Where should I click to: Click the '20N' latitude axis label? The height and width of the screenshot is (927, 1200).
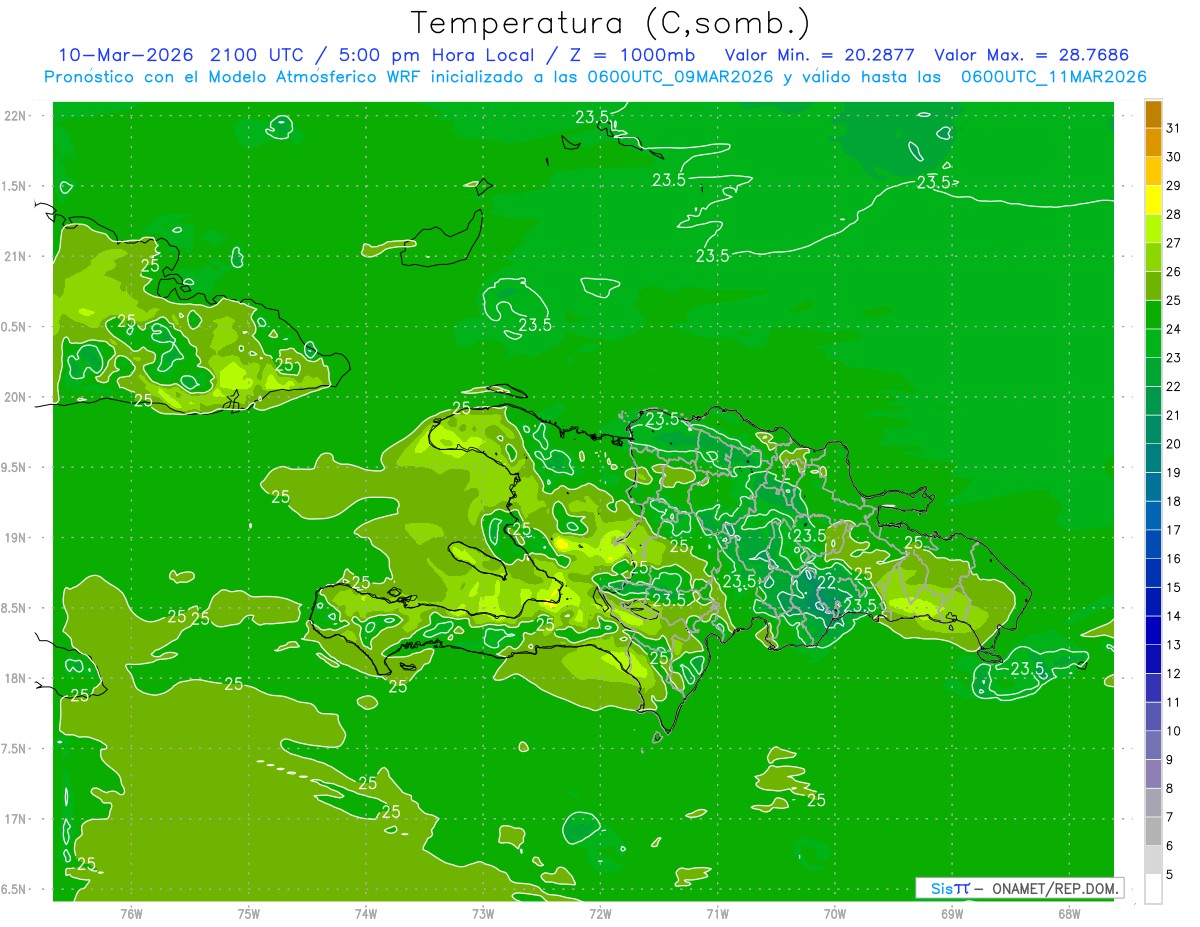[14, 397]
